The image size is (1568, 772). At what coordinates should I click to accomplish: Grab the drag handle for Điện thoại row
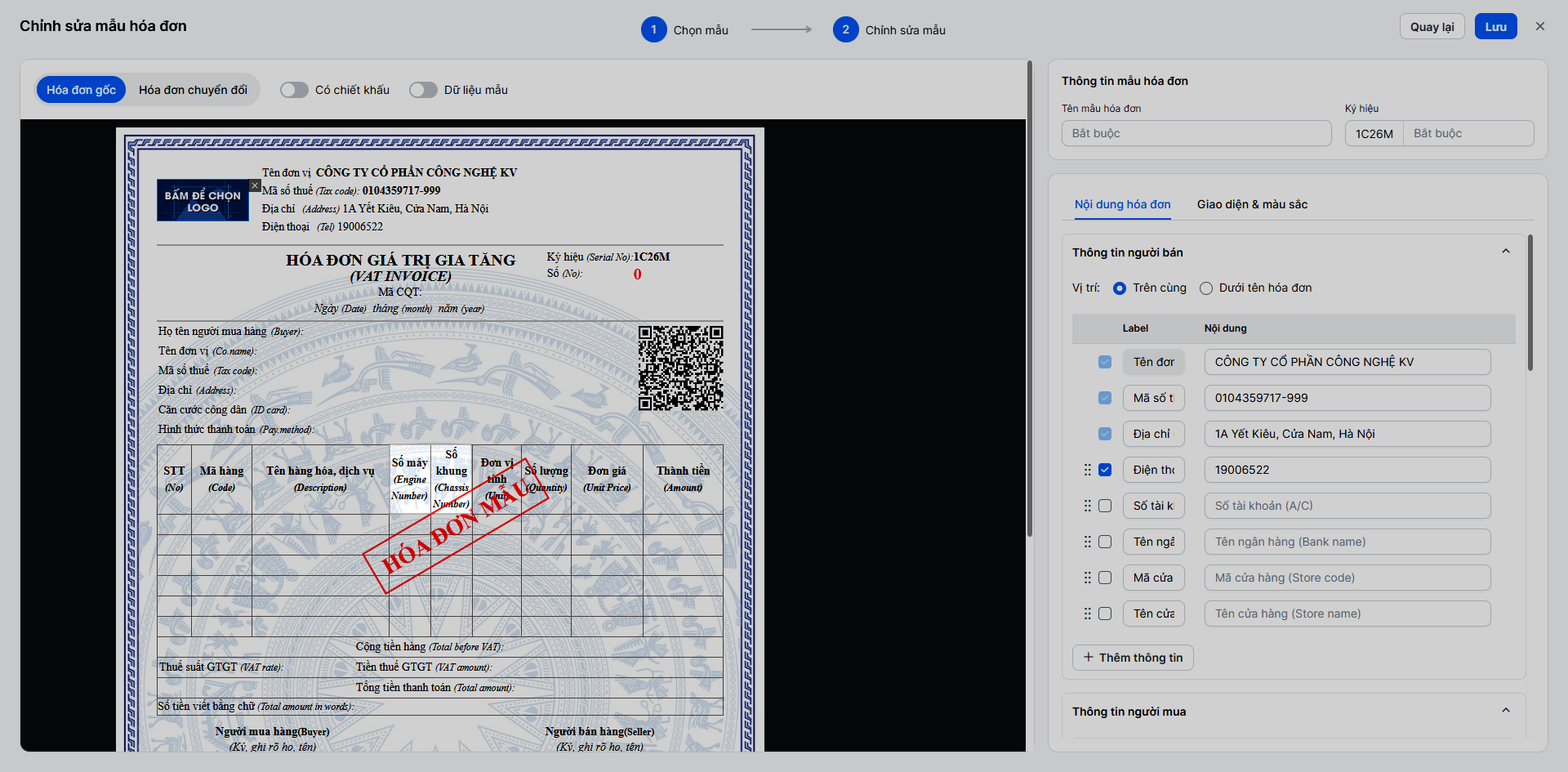(x=1087, y=470)
